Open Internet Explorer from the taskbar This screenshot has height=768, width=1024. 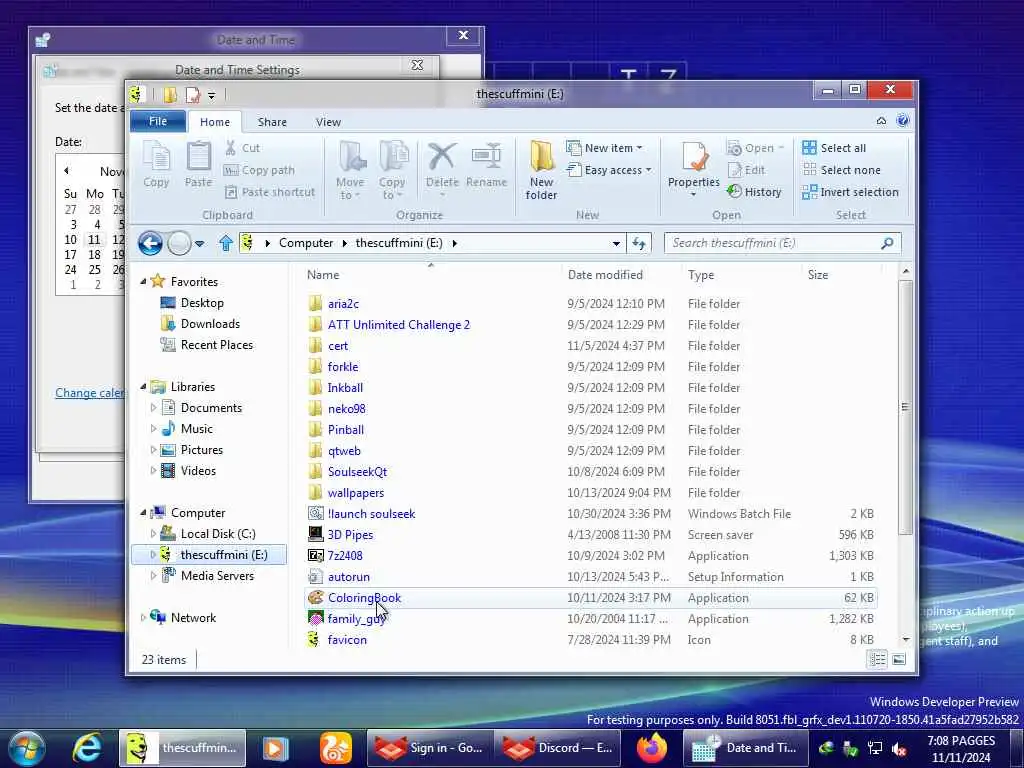[87, 748]
